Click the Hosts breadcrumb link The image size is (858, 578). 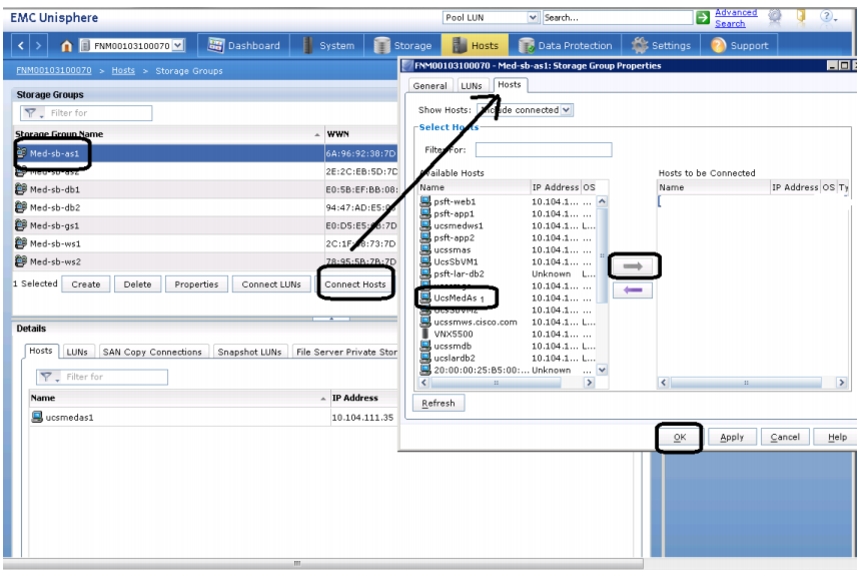[123, 71]
